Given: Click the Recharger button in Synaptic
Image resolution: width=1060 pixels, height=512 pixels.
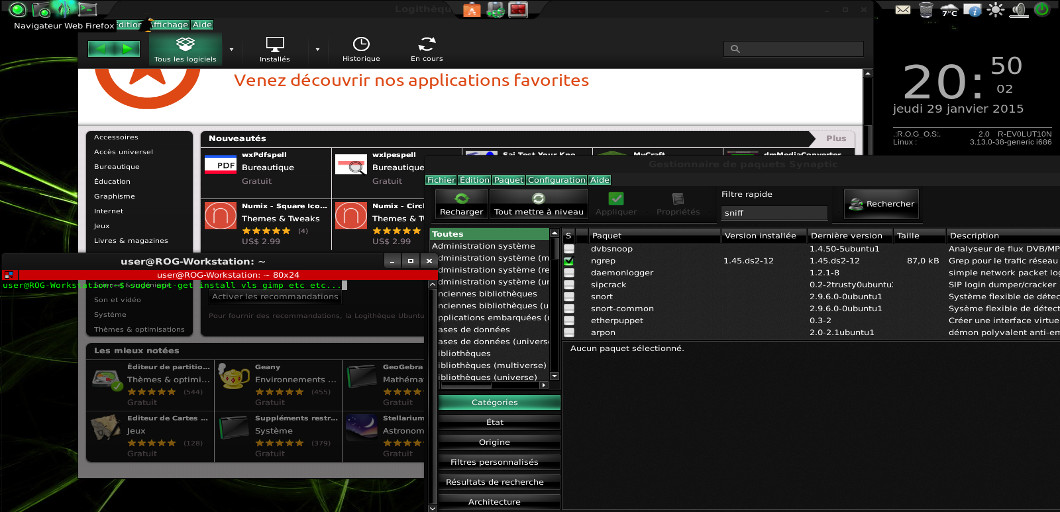Looking at the screenshot, I should [461, 204].
